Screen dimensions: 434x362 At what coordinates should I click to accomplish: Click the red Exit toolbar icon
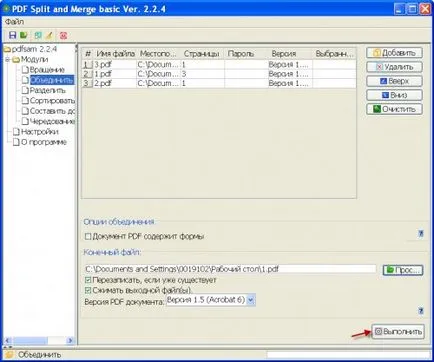tap(63, 35)
